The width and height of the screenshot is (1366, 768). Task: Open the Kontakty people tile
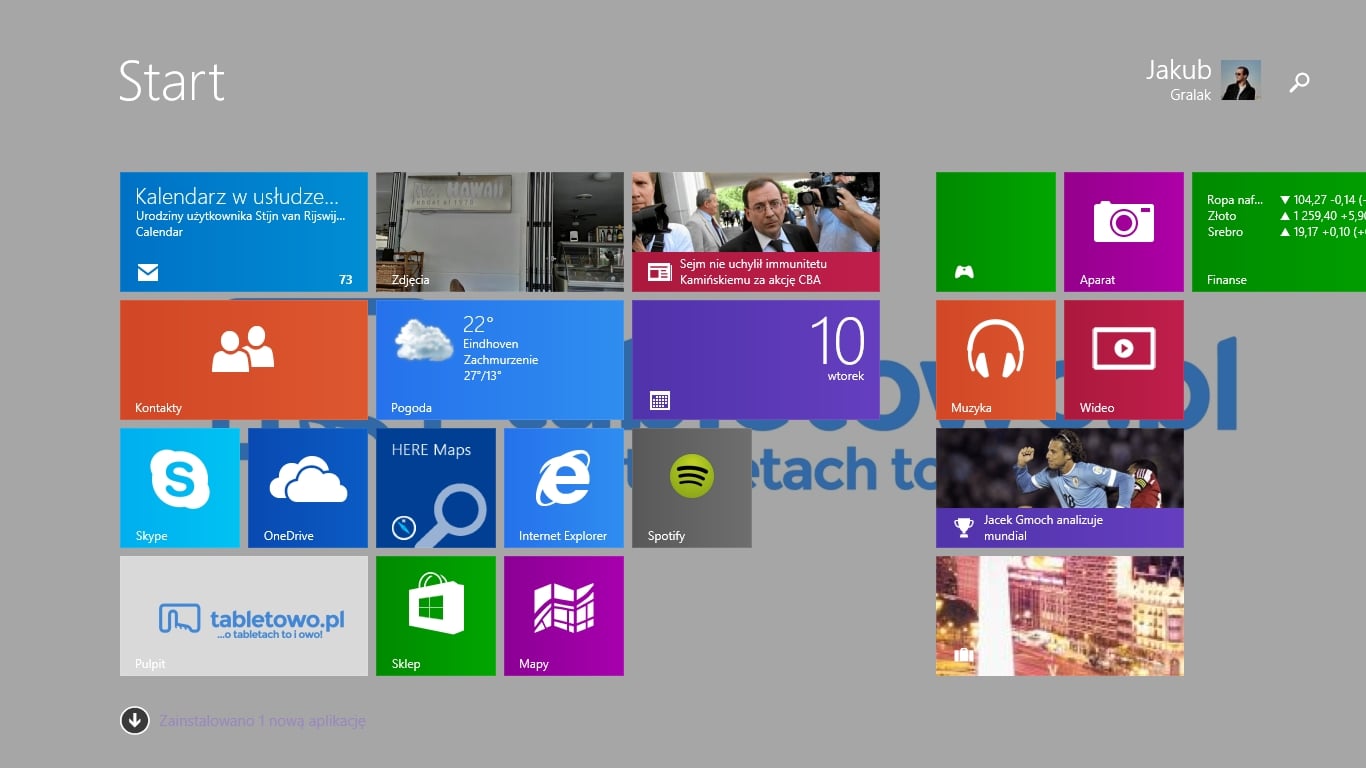click(244, 360)
